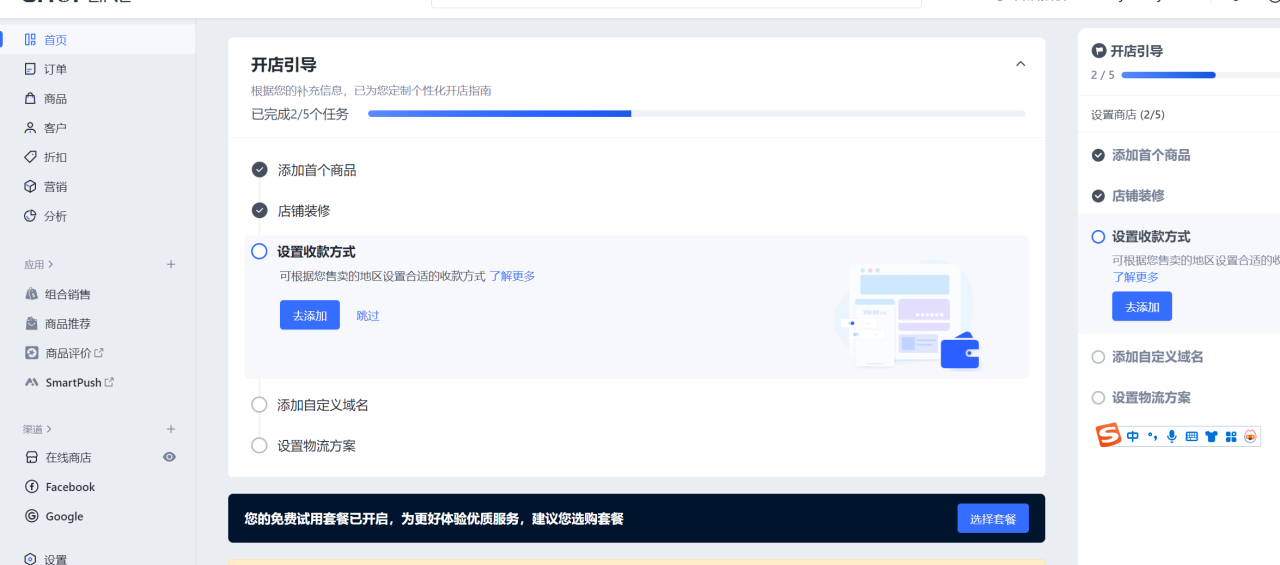The image size is (1280, 565).
Task: Open the Google channel icon
Action: [x=32, y=517]
